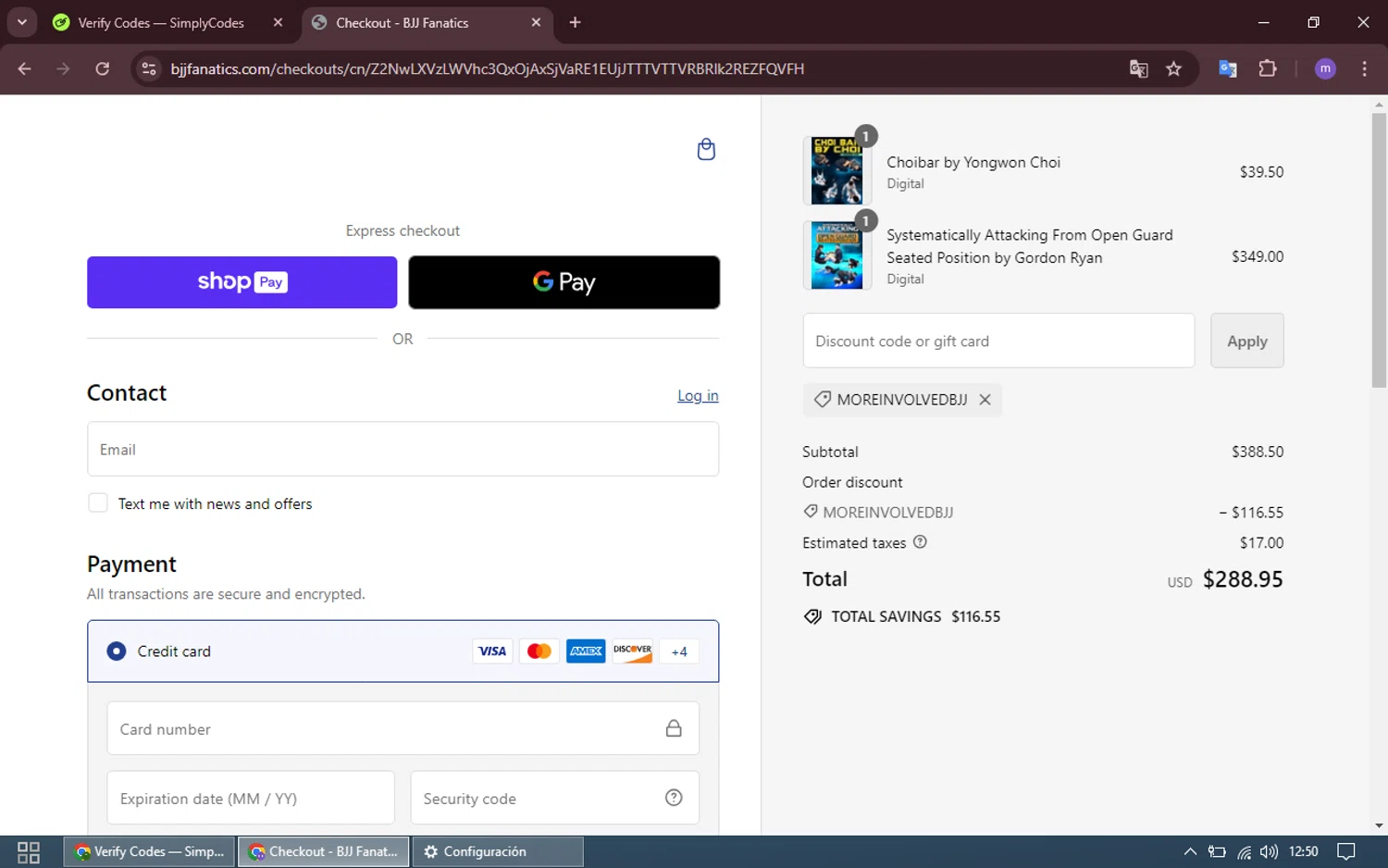Focus the Discount code or gift card field
1388x868 pixels.
pos(998,341)
